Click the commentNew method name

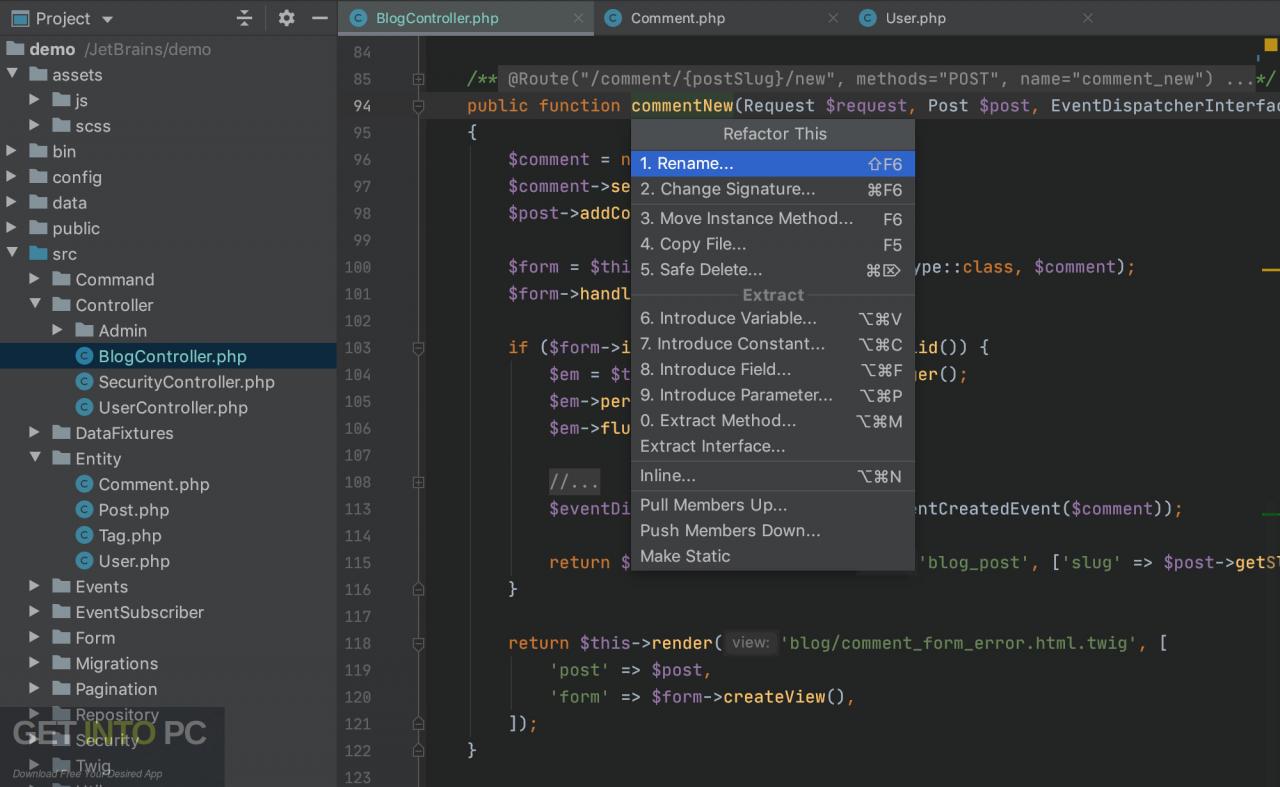tap(682, 105)
